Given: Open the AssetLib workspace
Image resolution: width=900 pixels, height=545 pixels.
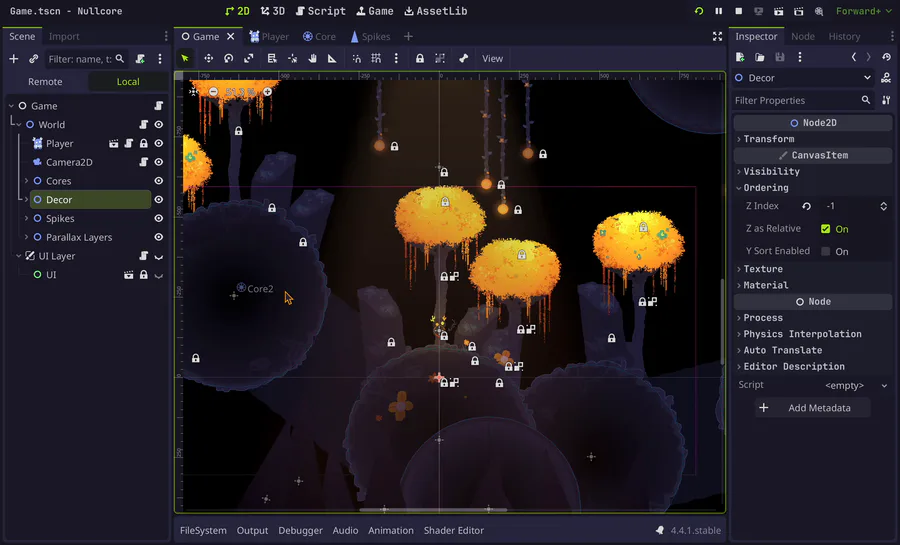Looking at the screenshot, I should tap(436, 11).
